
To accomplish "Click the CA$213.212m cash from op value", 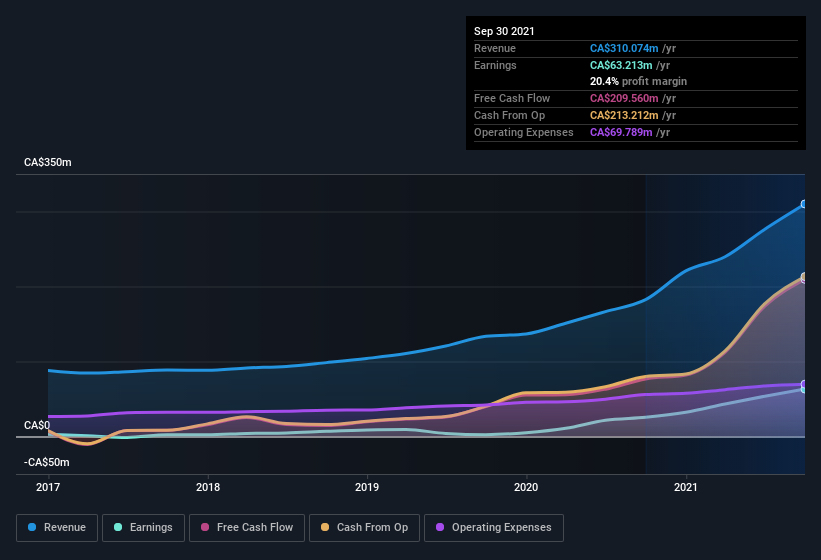I will tap(624, 115).
